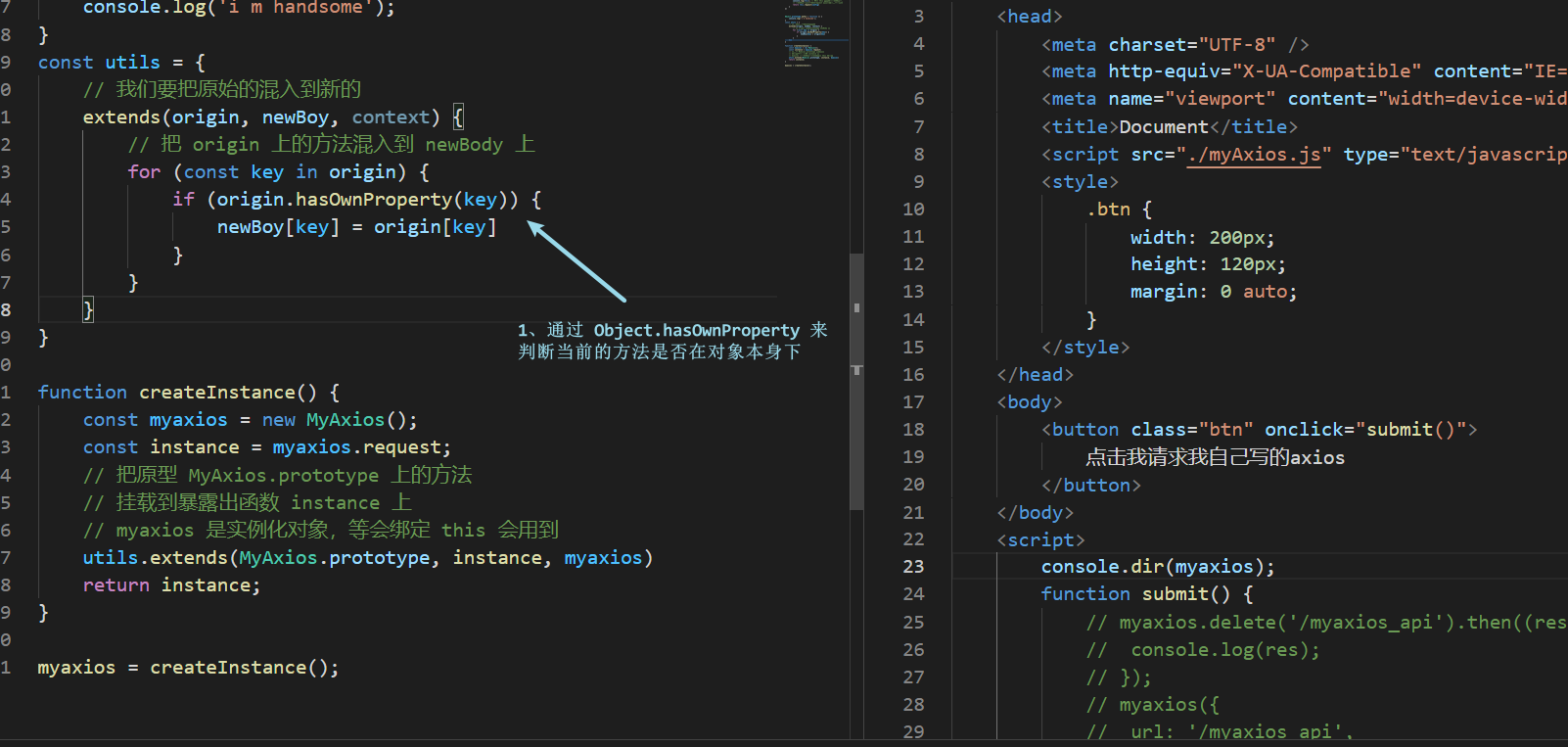The width and height of the screenshot is (1568, 747).
Task: Click the comment '我们要把原始的混入到新的'
Action: pos(221,89)
